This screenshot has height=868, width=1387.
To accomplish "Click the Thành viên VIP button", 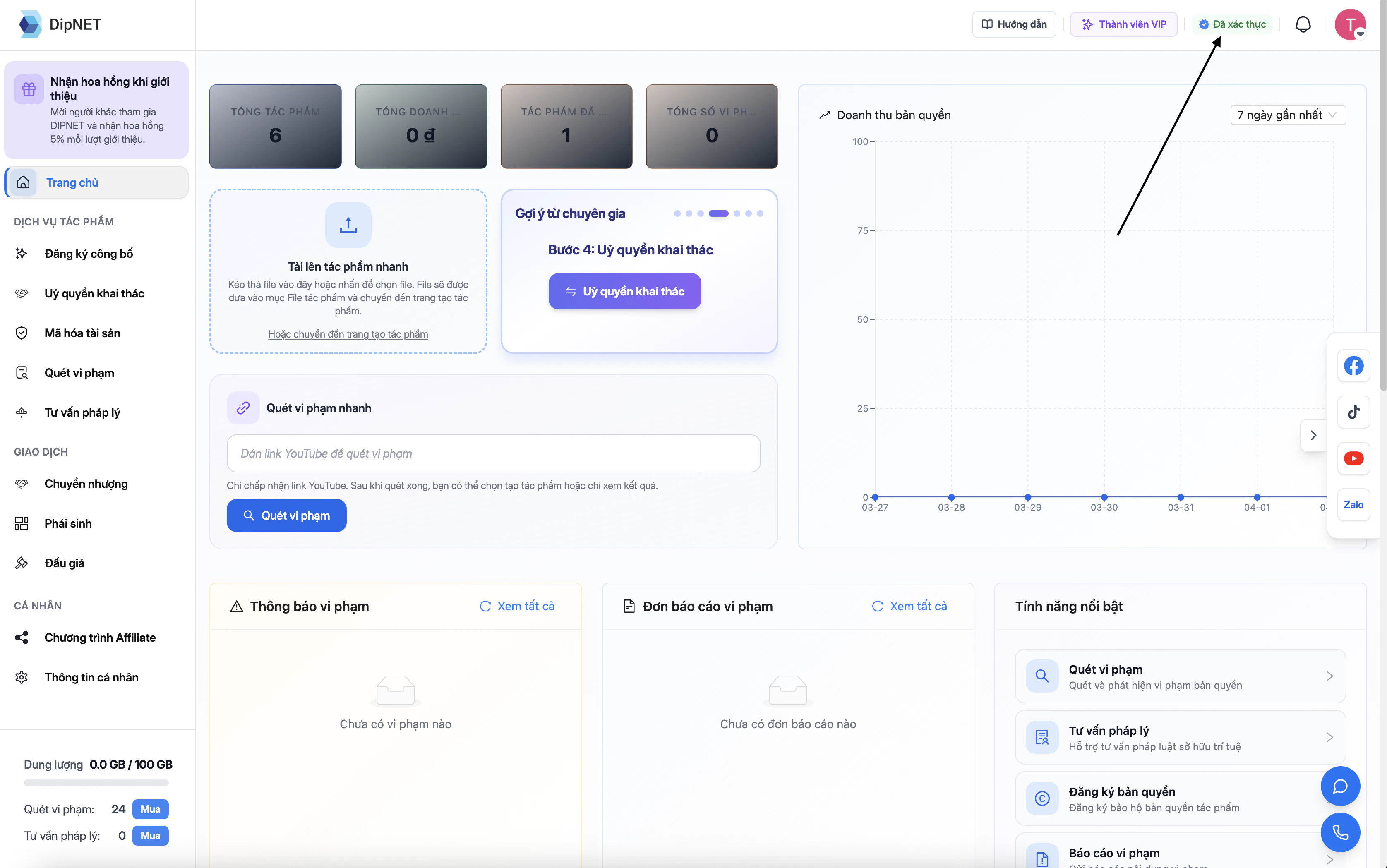I will click(x=1123, y=24).
